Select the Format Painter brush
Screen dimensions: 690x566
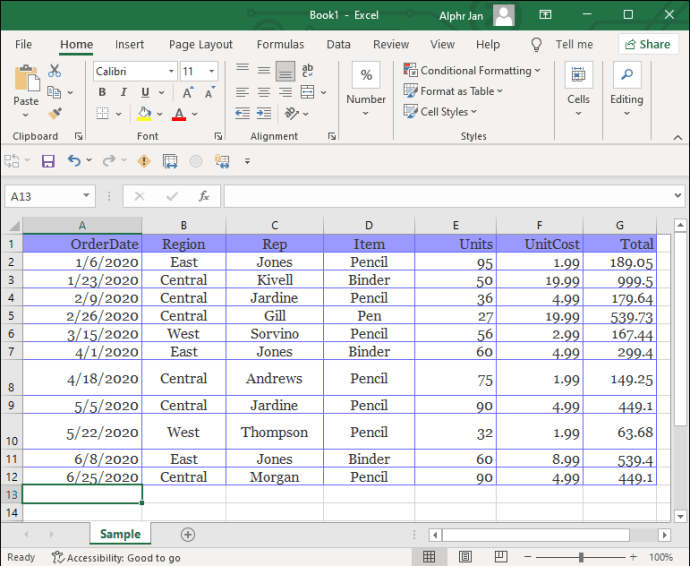54,113
